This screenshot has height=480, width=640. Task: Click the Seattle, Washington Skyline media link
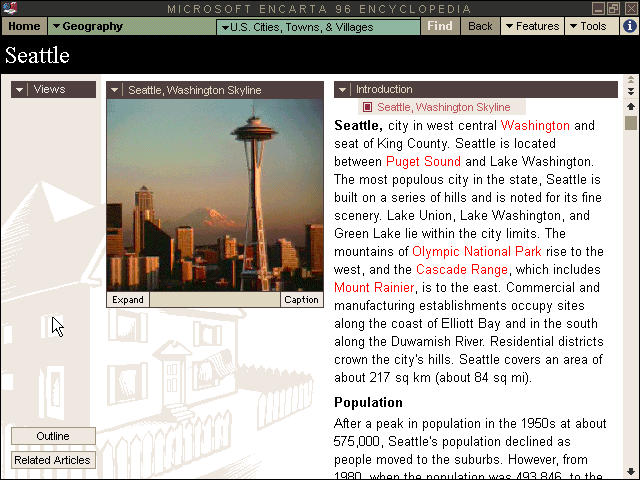444,107
